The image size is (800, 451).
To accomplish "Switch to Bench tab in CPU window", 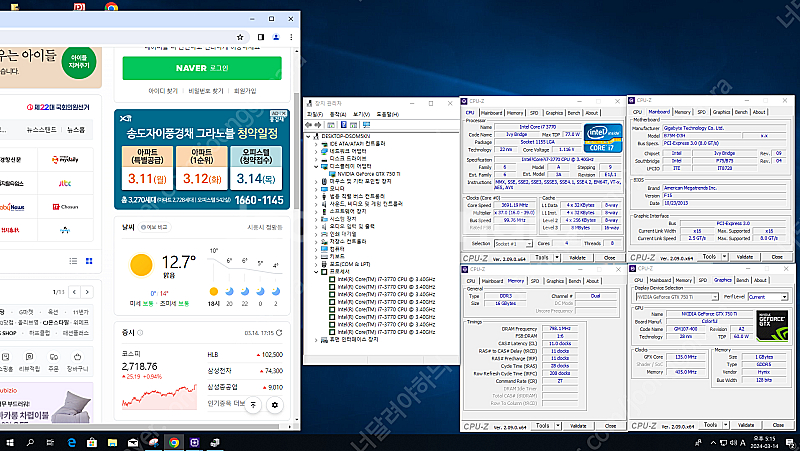I will tap(574, 113).
